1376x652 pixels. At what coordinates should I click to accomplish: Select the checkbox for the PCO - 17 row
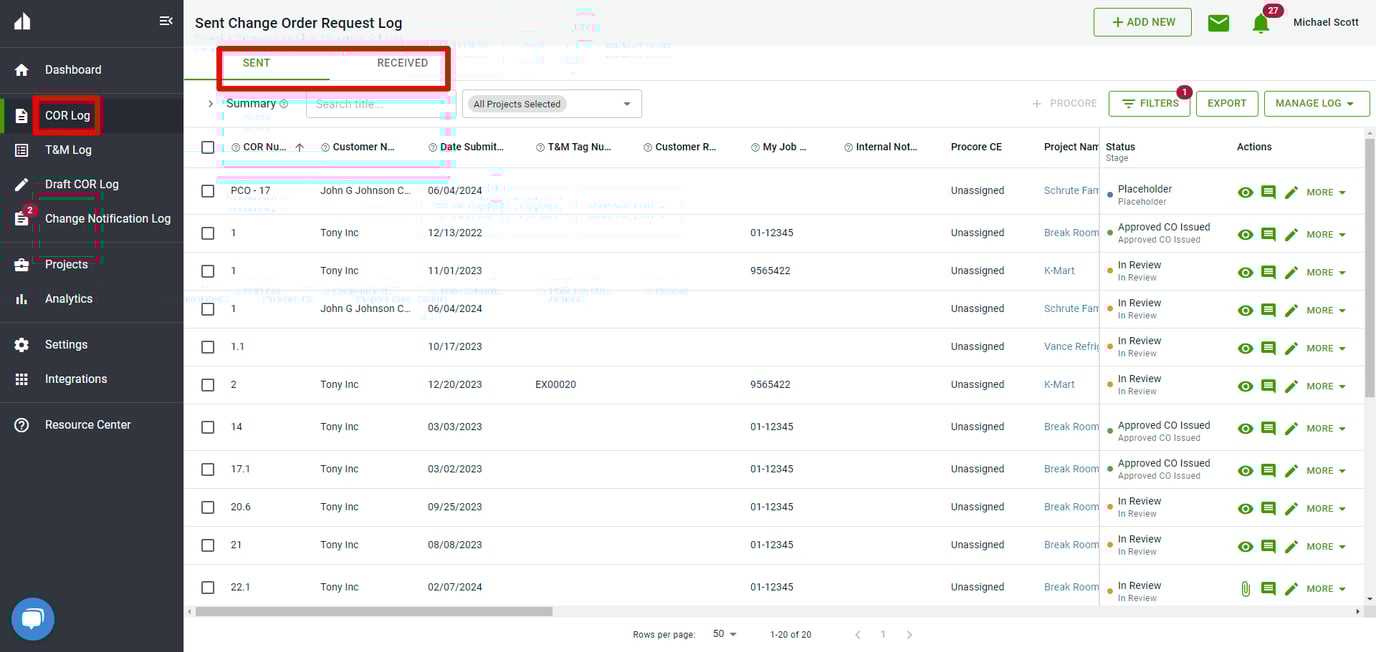(x=208, y=191)
